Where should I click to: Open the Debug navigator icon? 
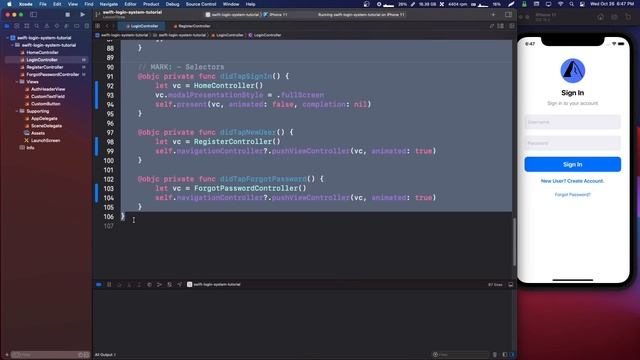pyautogui.click(x=67, y=26)
